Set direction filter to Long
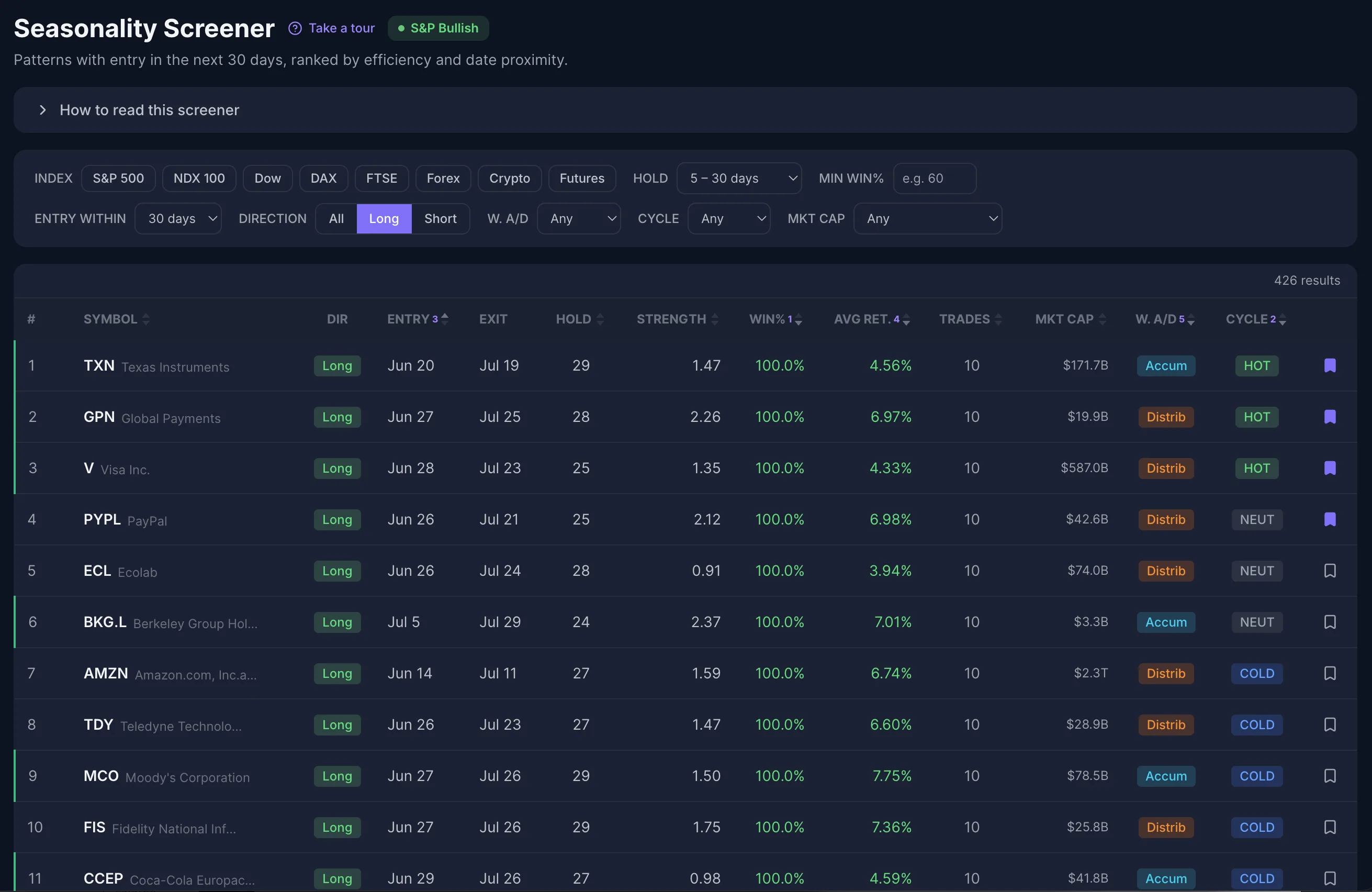 pos(384,219)
